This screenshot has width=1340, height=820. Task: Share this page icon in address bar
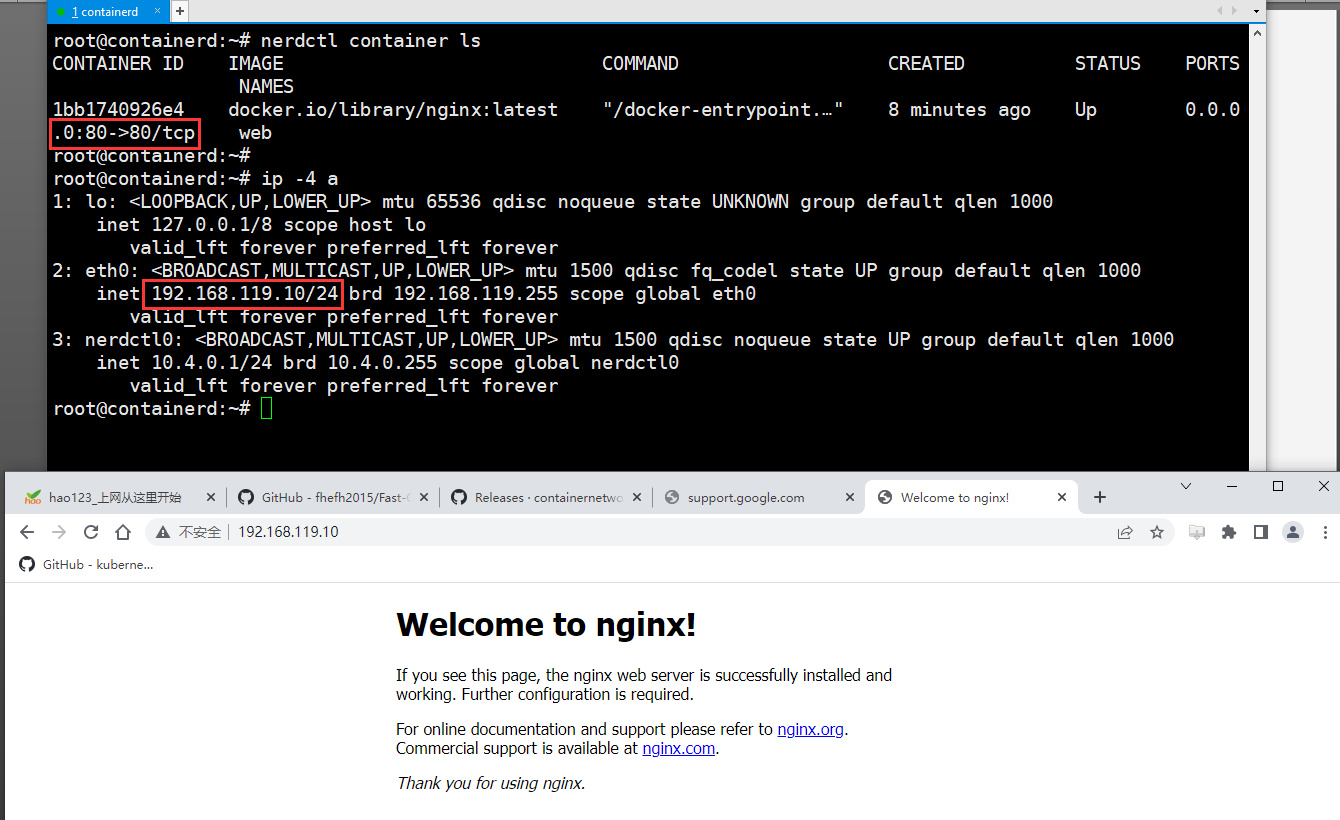[1125, 532]
